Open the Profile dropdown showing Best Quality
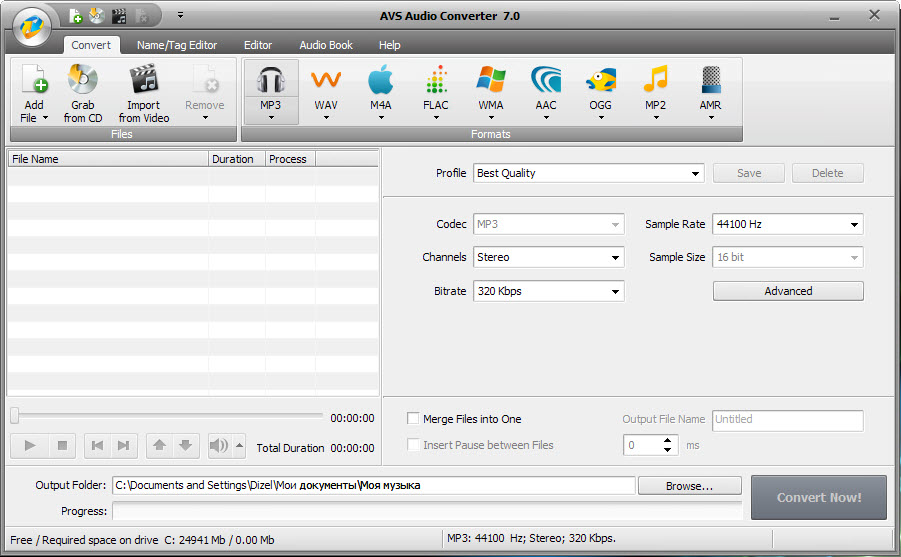The width and height of the screenshot is (901, 557). [x=588, y=173]
